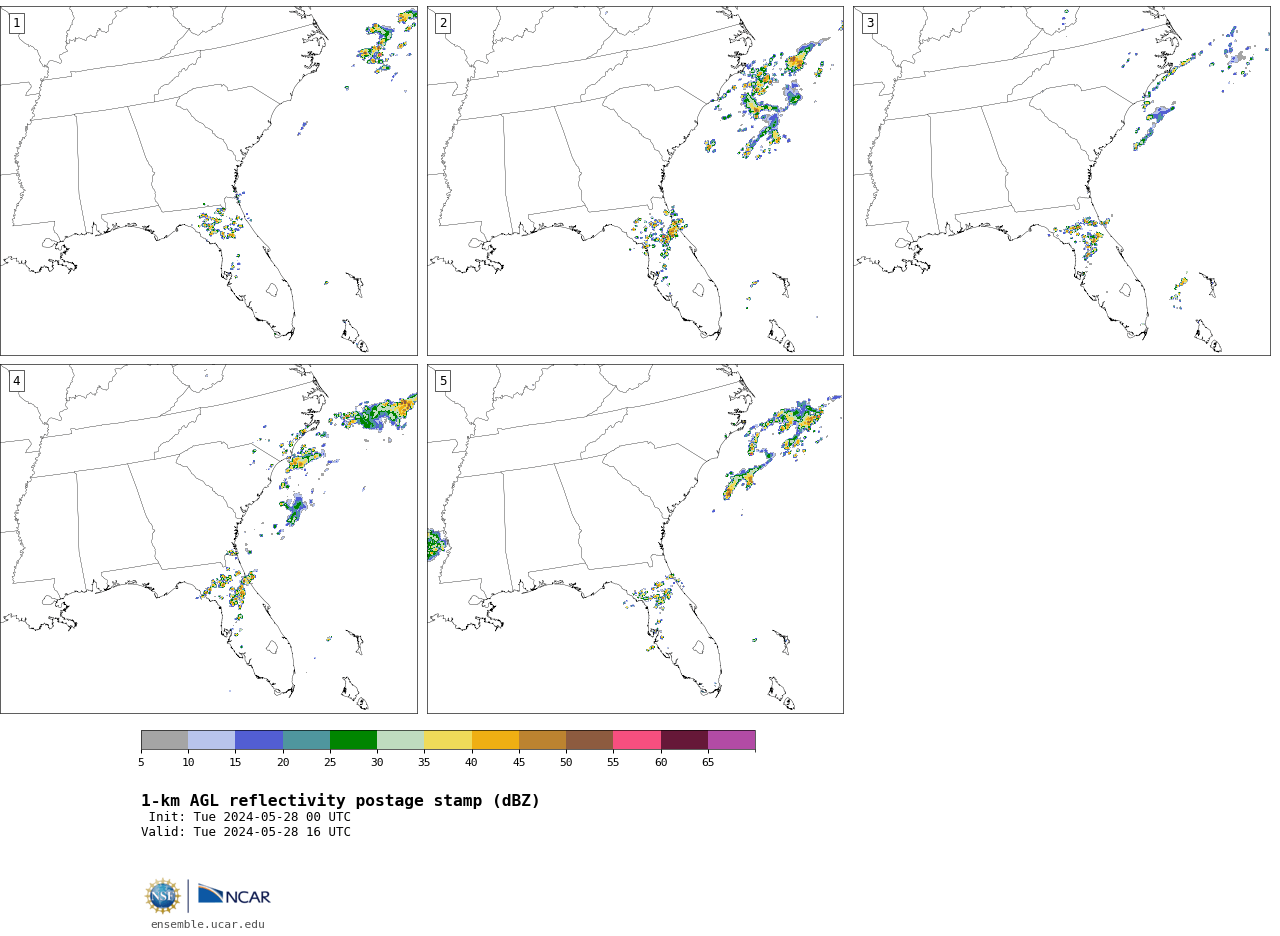Open postage stamp map panel 3
The height and width of the screenshot is (936, 1280).
[x=1061, y=181]
